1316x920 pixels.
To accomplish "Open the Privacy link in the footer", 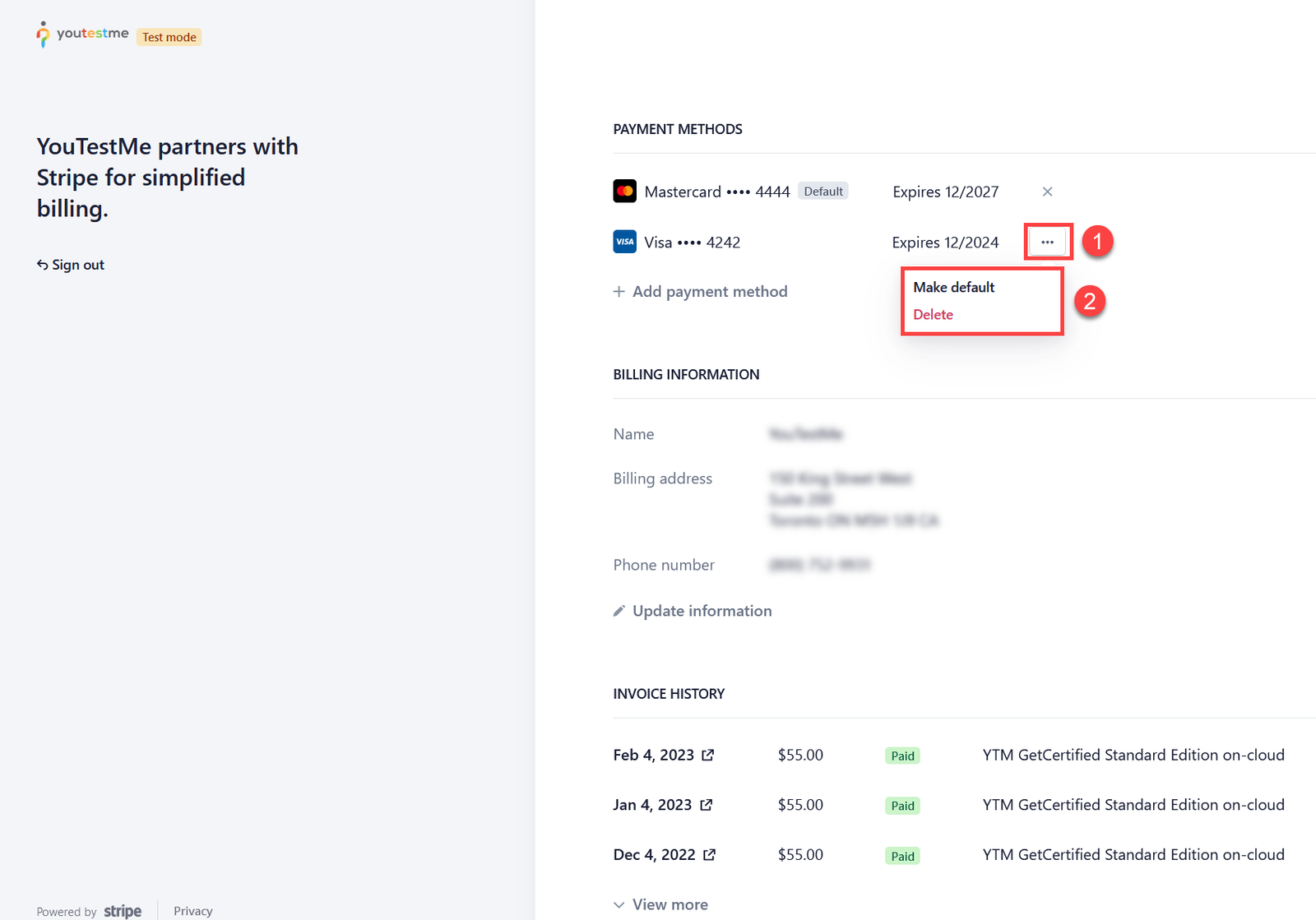I will pos(193,911).
